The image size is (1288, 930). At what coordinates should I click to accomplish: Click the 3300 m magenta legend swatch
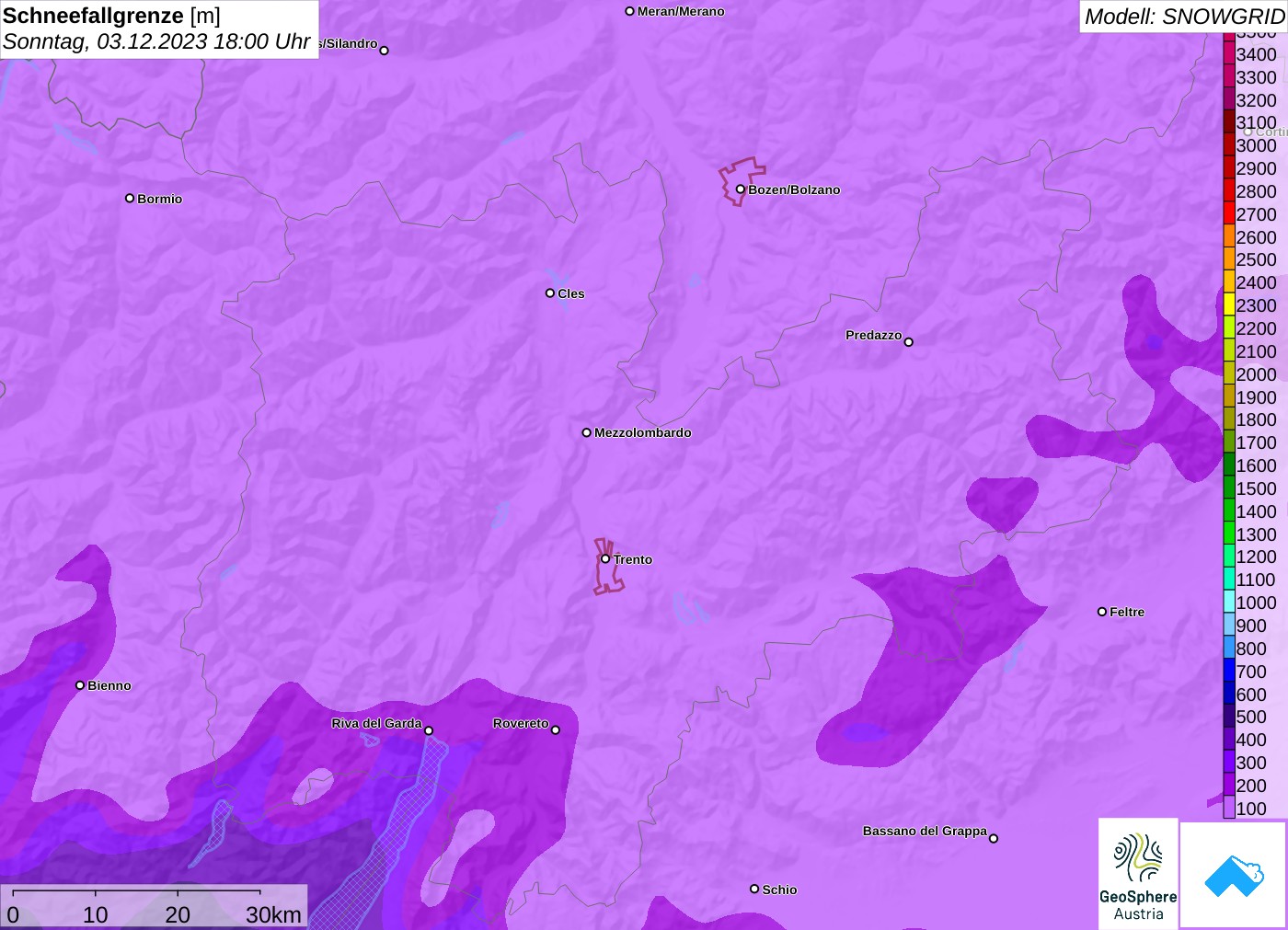coord(1229,76)
